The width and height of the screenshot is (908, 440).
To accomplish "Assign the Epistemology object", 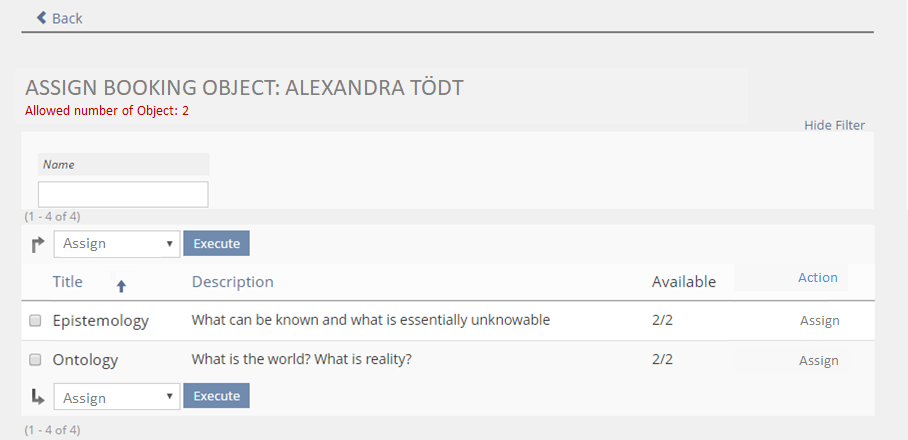I will tap(819, 321).
